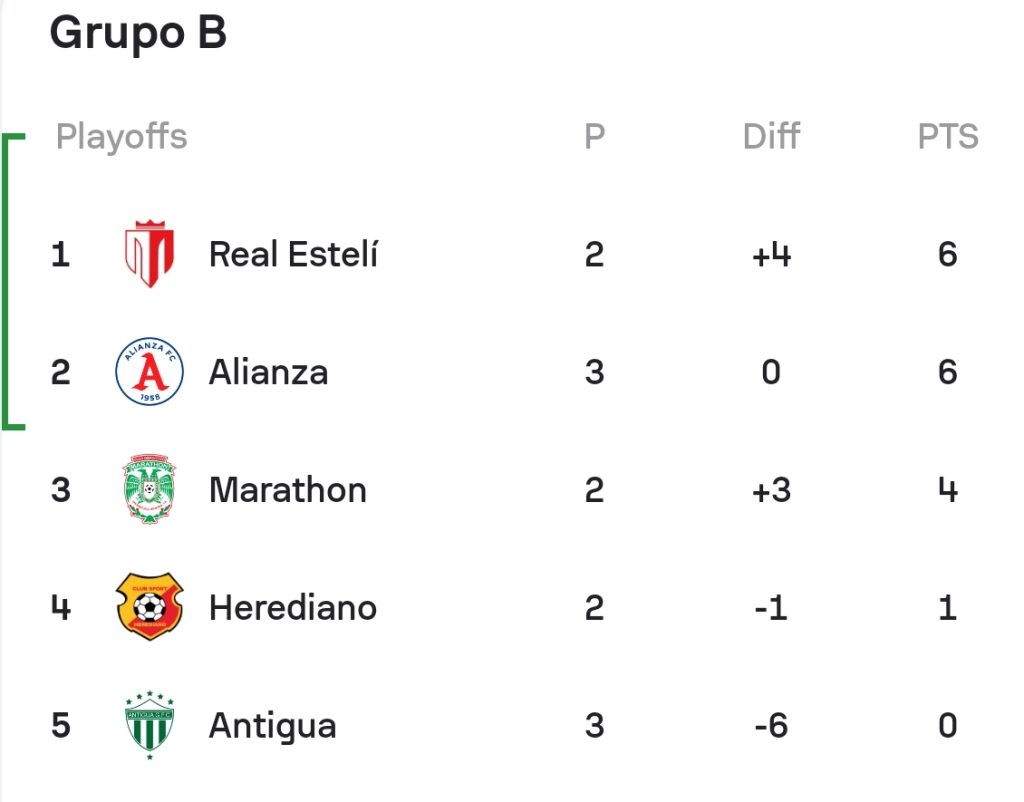Viewport: 1024px width, 802px height.
Task: Select the Herediano team name
Action: 293,607
